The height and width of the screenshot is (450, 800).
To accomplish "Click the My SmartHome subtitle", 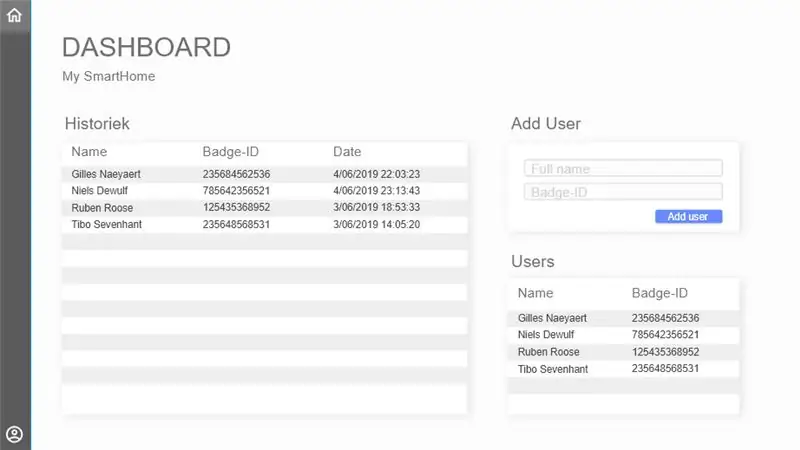I will click(x=109, y=77).
